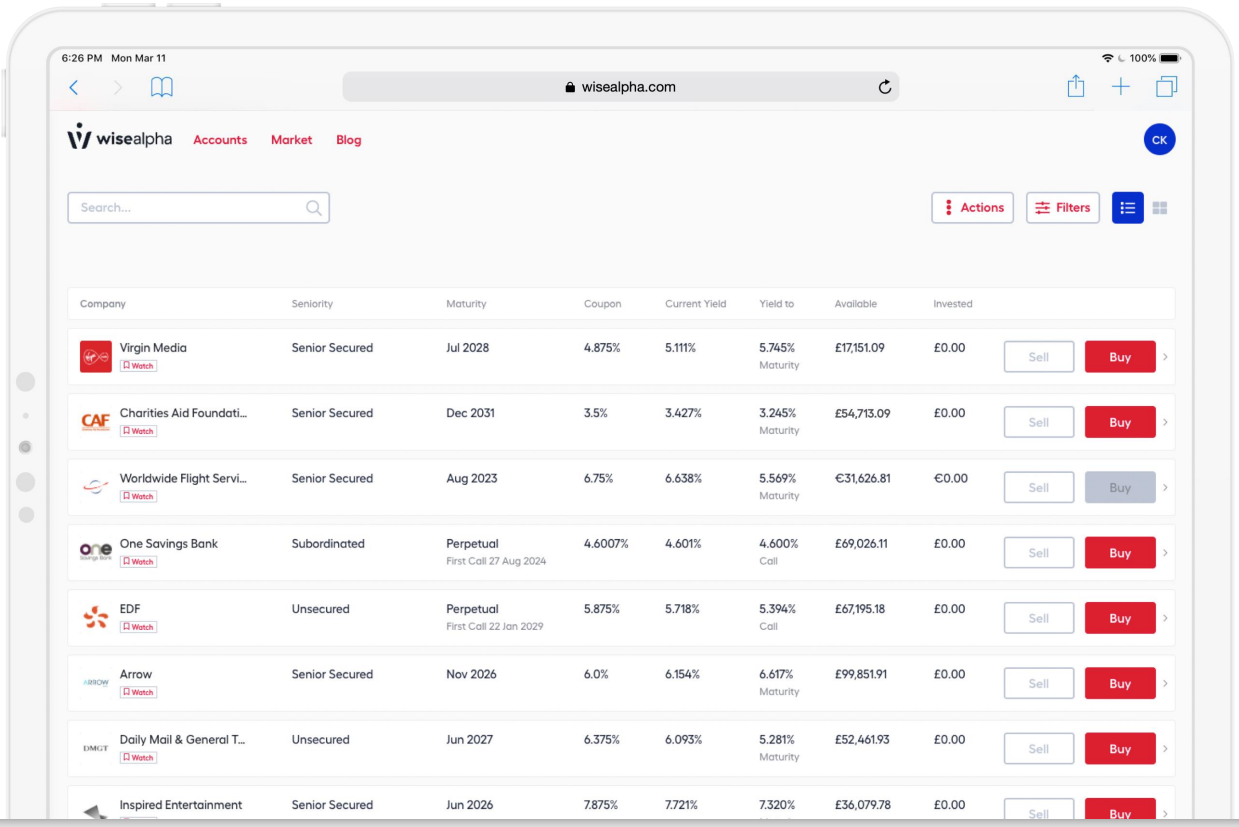1239x827 pixels.
Task: Reload the wisealpha.com page
Action: pos(884,87)
